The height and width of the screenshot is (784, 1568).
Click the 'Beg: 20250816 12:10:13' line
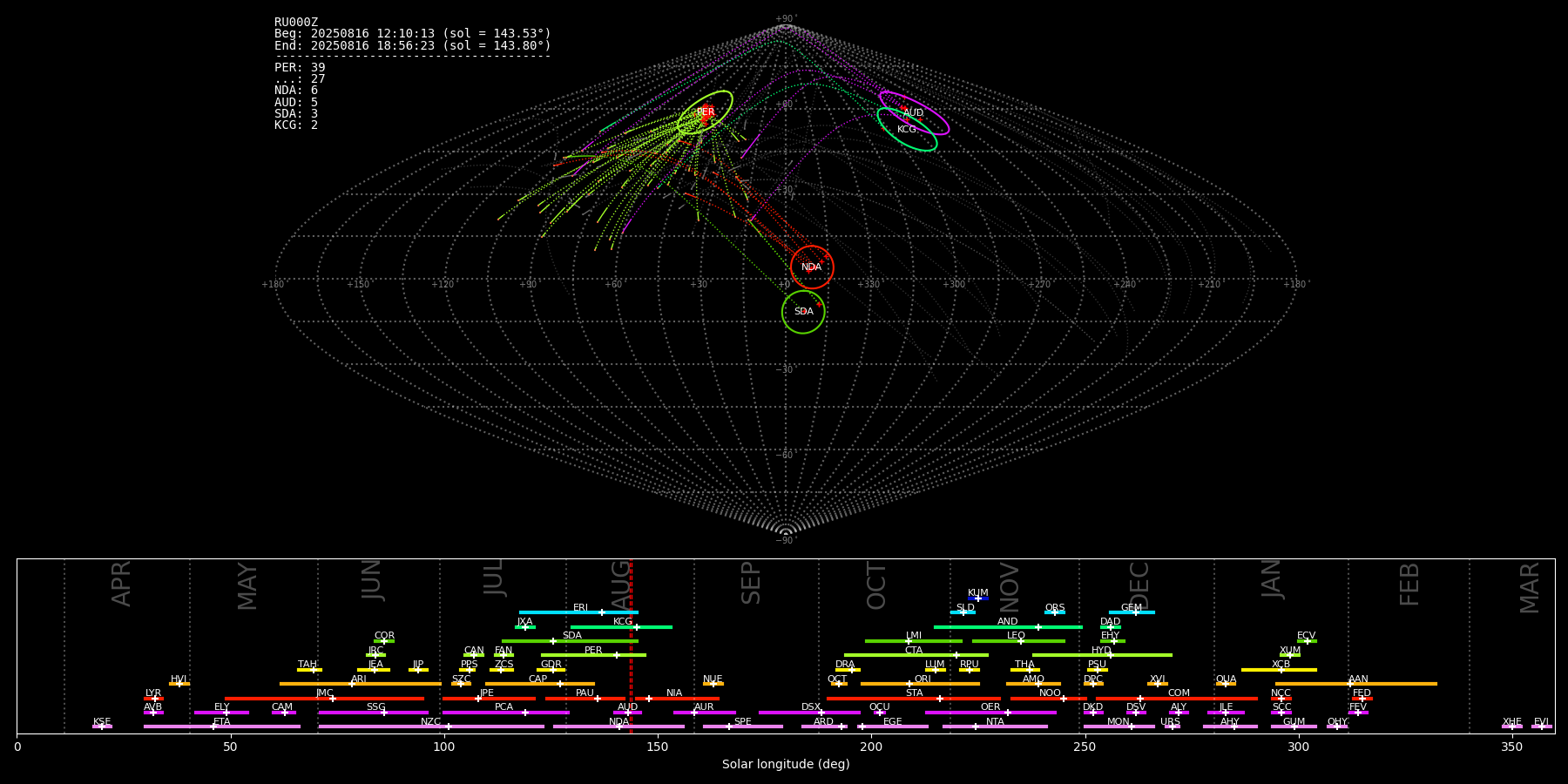pos(413,34)
